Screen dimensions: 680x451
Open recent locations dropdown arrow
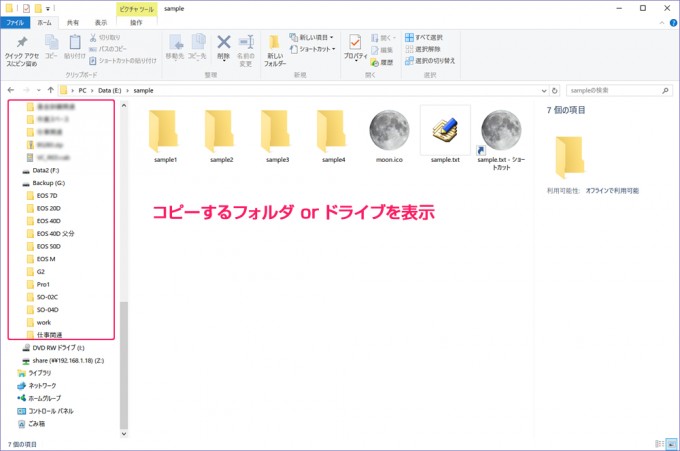pos(39,90)
